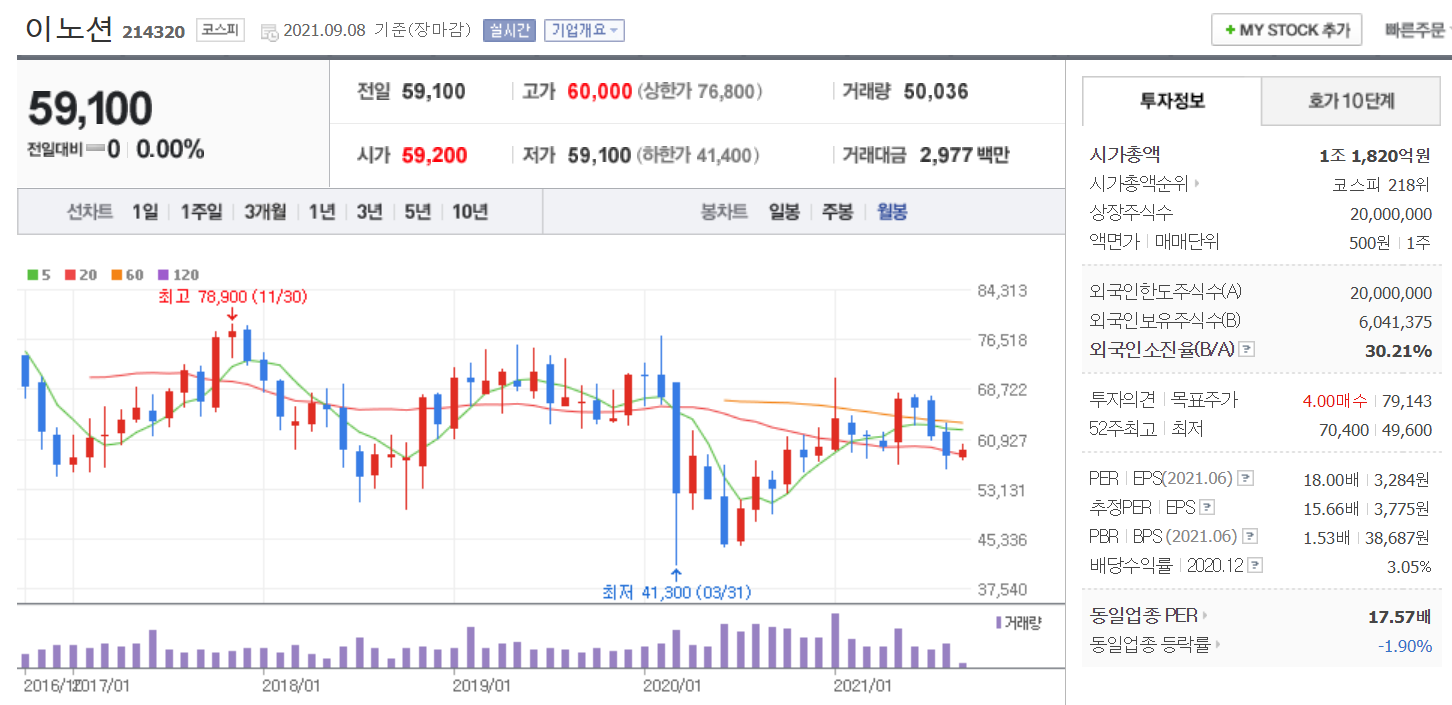Click the 배당수익률 value 3.05%
Image resolution: width=1452 pixels, height=705 pixels.
pos(1410,566)
